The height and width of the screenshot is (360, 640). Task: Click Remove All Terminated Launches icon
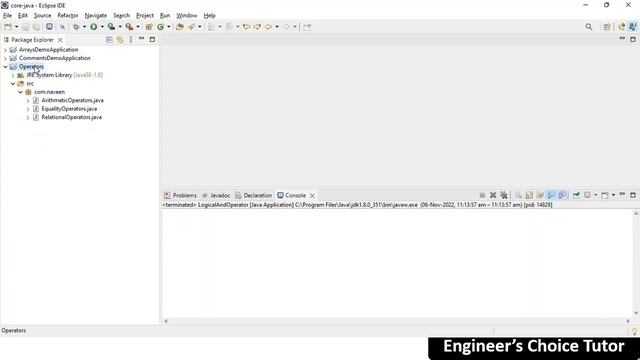pos(504,195)
